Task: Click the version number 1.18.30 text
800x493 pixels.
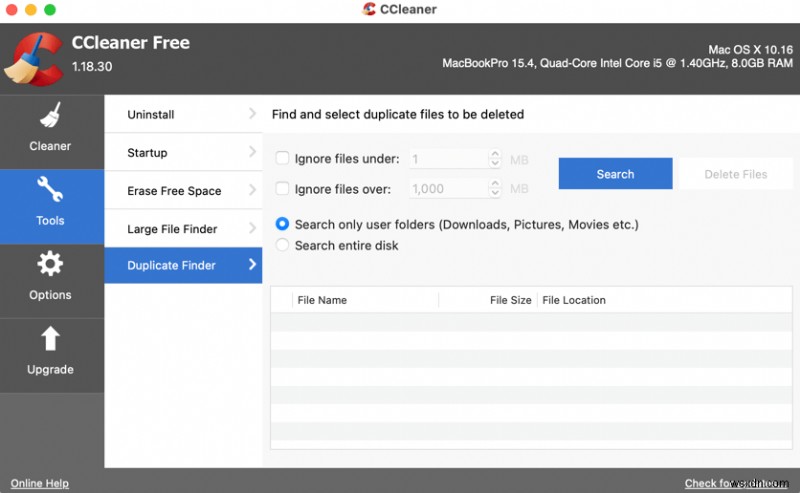Action: click(x=92, y=66)
